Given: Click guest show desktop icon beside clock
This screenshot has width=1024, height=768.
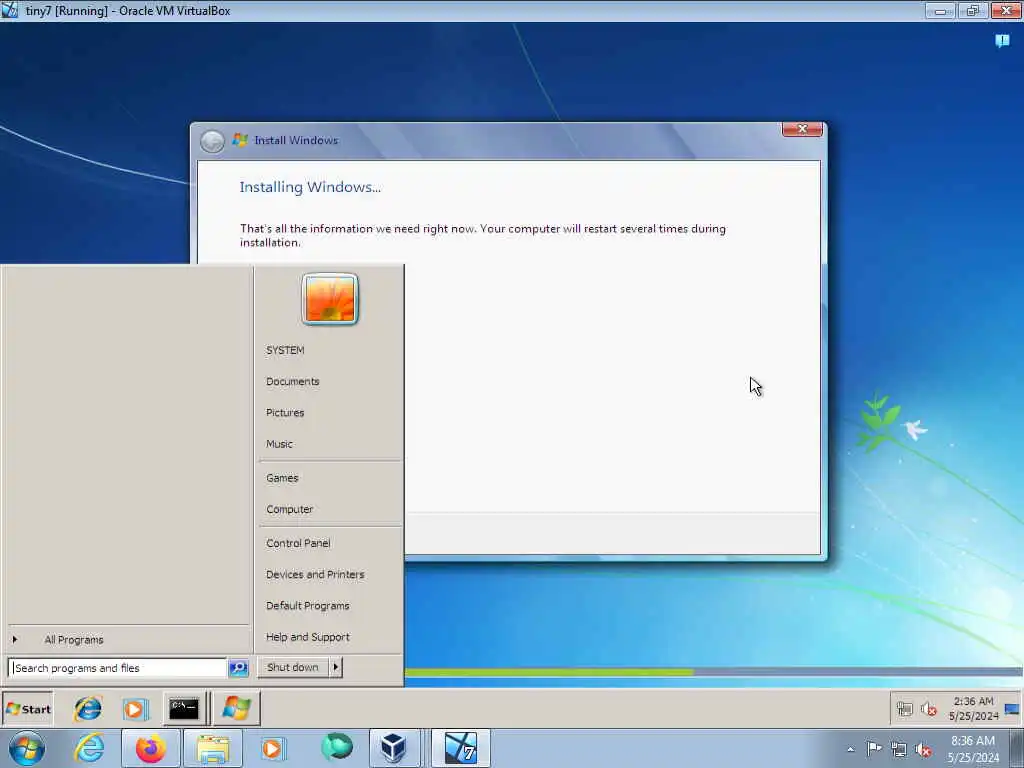Looking at the screenshot, I should coord(1012,709).
